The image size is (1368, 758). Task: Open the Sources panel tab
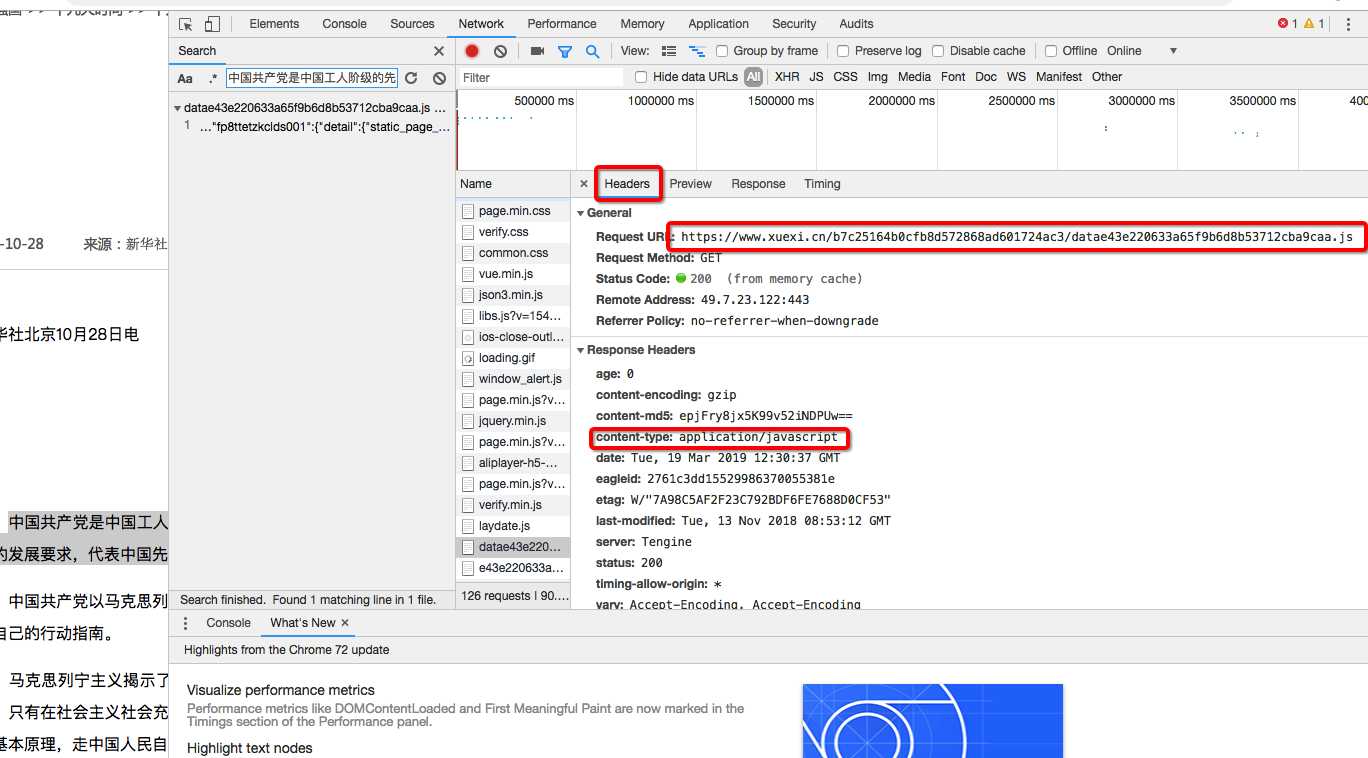tap(412, 24)
